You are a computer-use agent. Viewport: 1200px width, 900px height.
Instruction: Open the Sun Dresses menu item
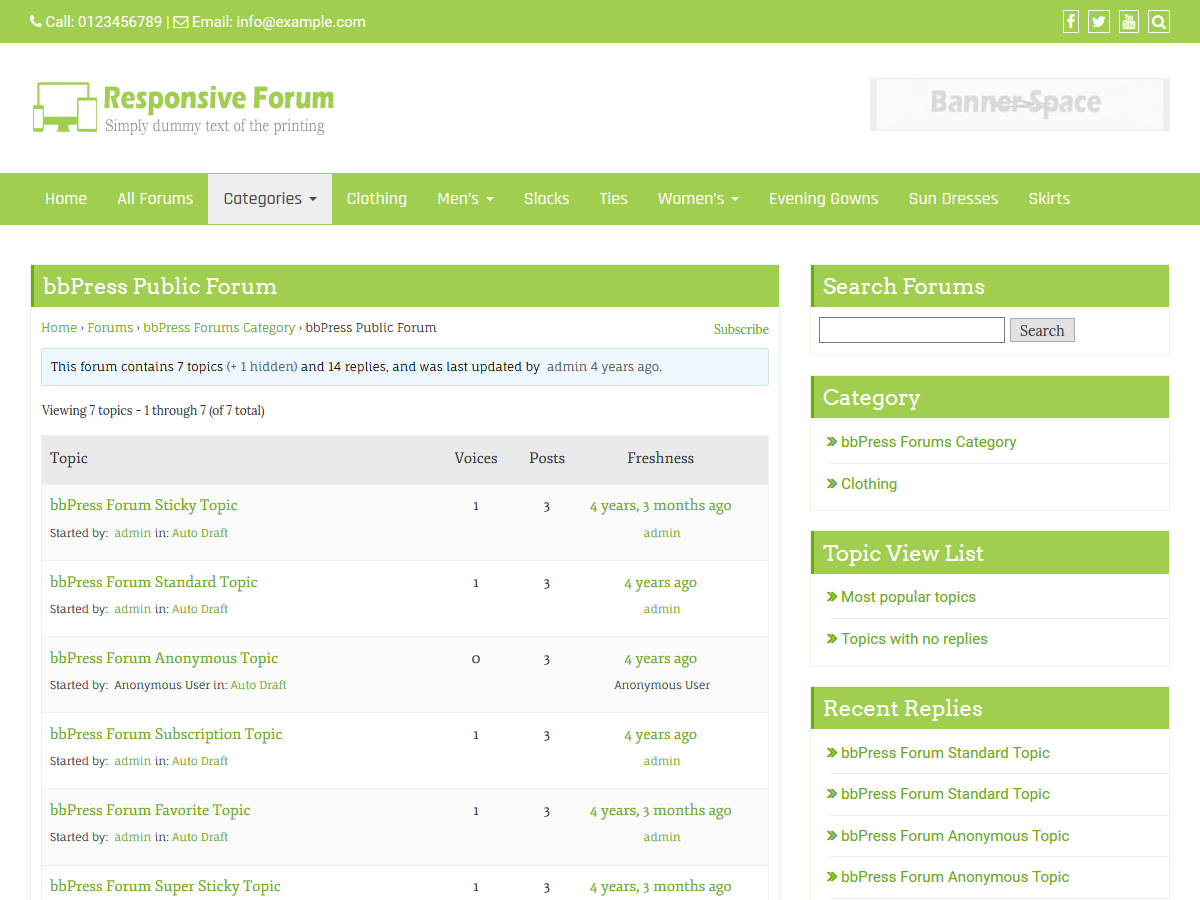point(954,199)
